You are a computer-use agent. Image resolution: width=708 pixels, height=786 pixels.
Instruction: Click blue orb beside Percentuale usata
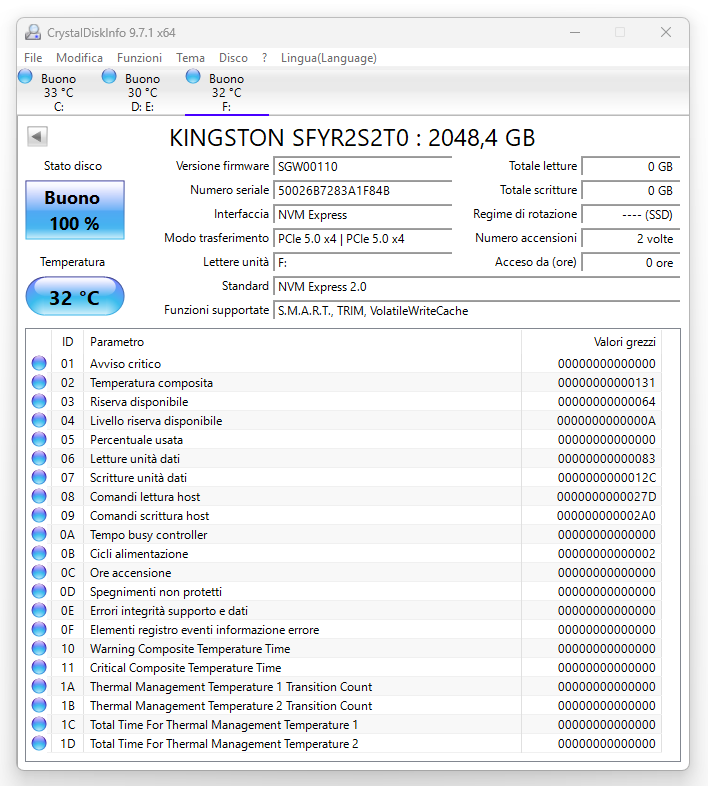coord(39,439)
